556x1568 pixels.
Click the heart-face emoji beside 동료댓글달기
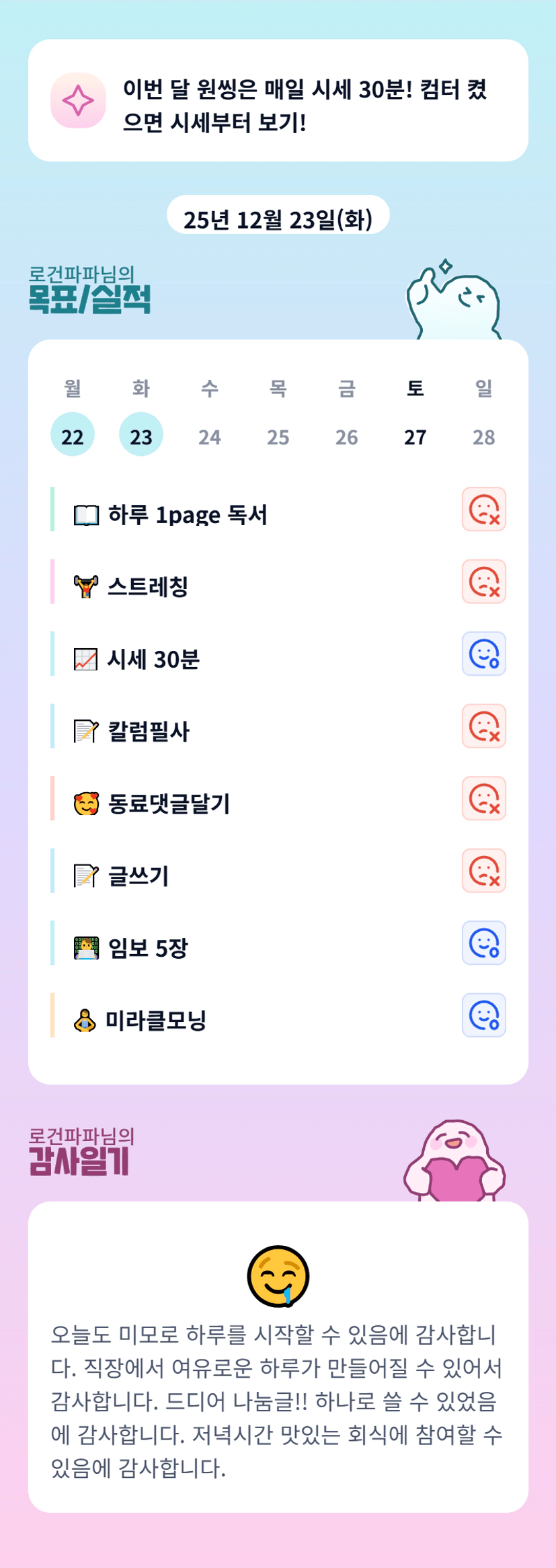point(86,803)
